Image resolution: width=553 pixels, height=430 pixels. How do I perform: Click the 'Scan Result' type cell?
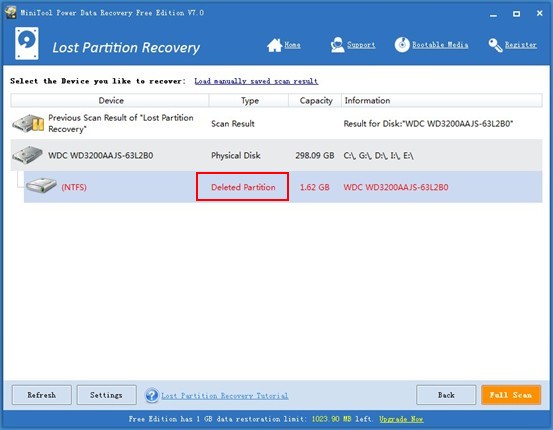click(233, 123)
